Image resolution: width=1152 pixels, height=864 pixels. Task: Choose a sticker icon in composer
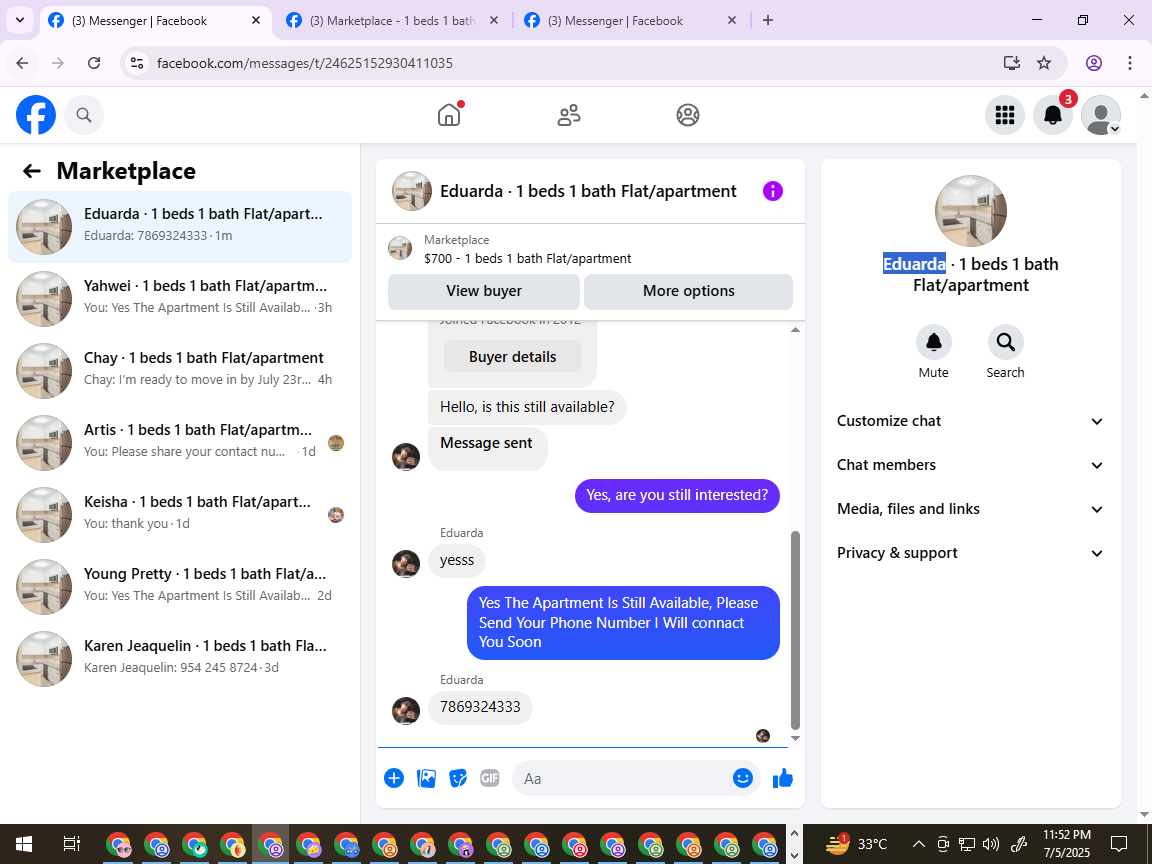coord(458,778)
